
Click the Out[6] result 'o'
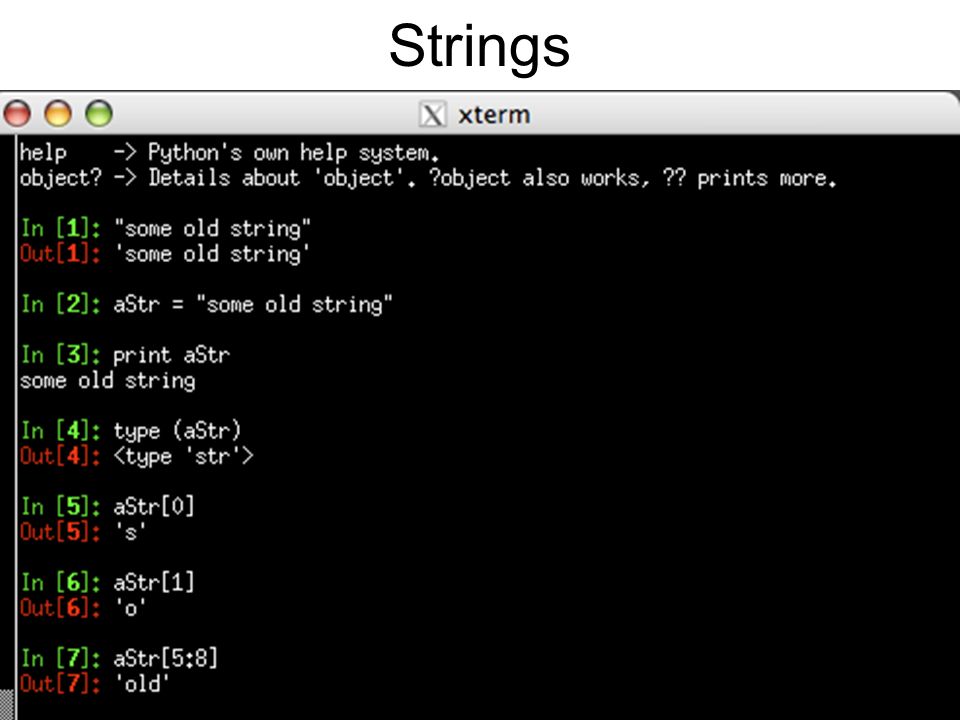tap(130, 608)
